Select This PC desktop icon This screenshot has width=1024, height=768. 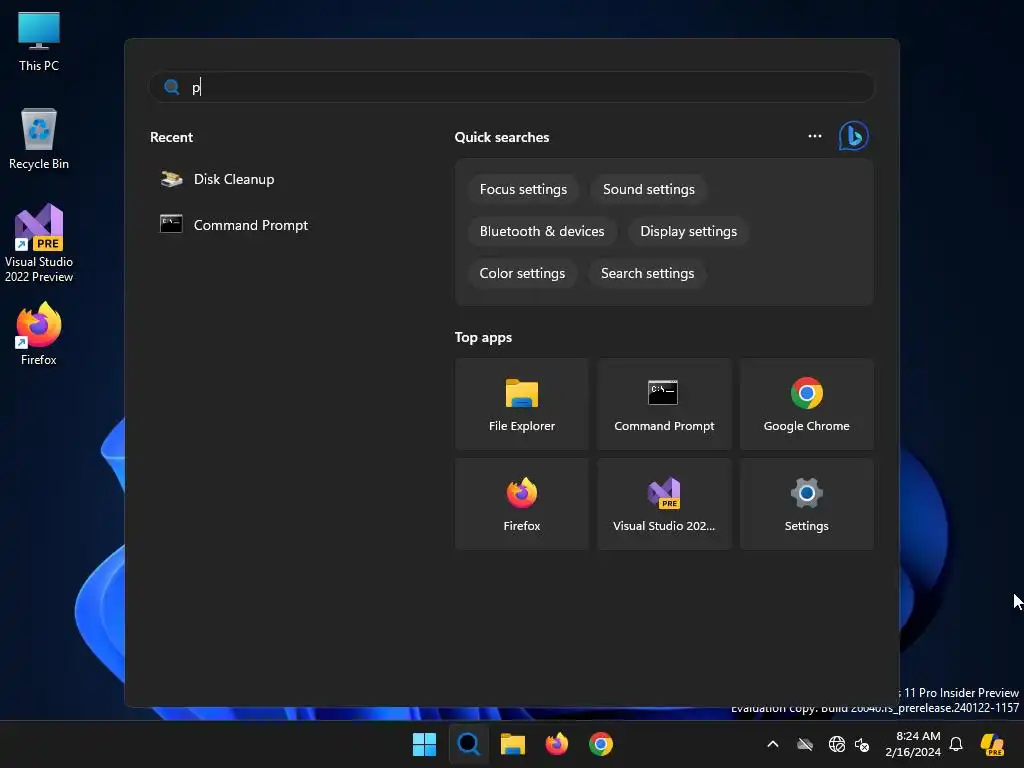point(39,40)
